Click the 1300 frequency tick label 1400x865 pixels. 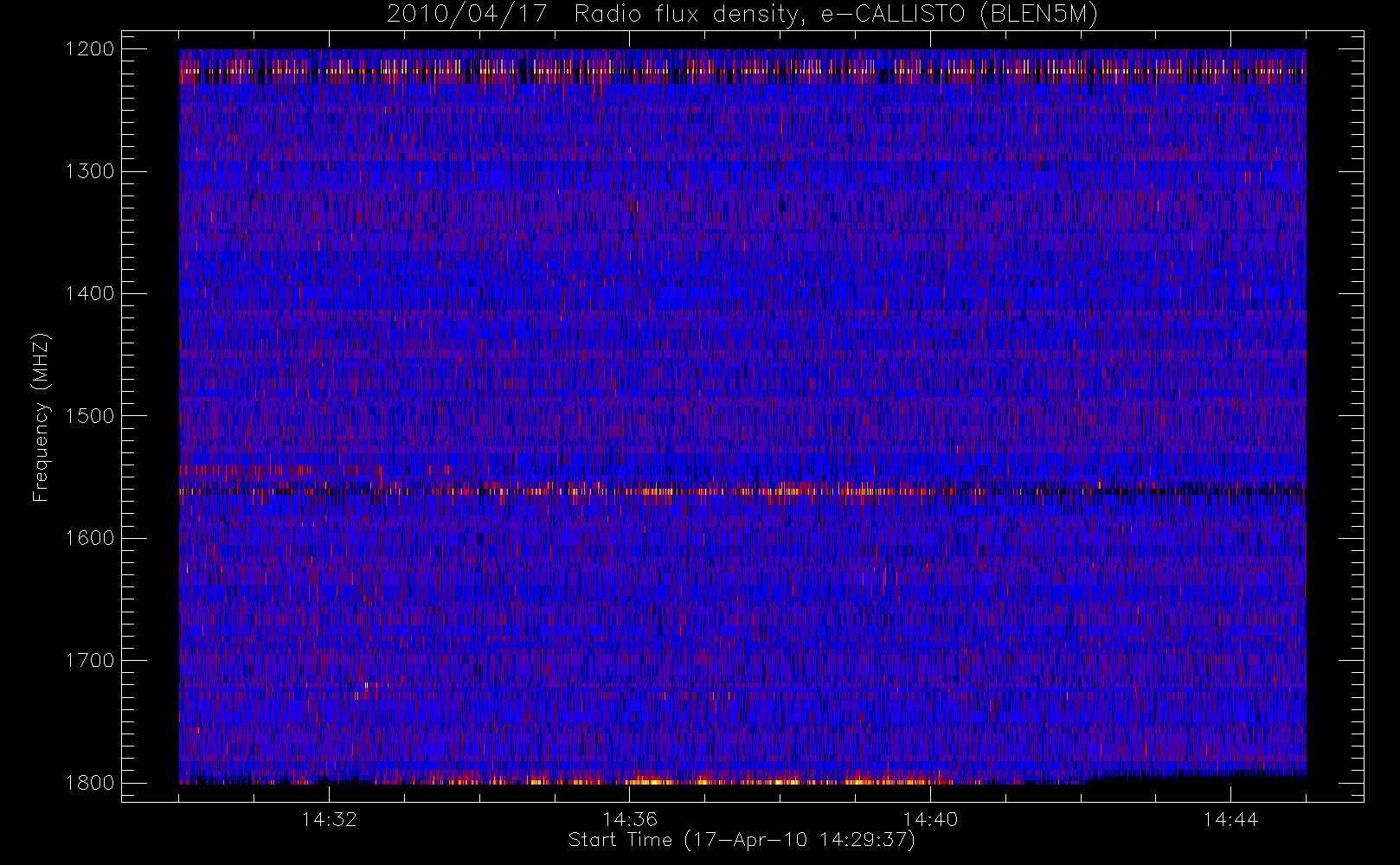(90, 171)
